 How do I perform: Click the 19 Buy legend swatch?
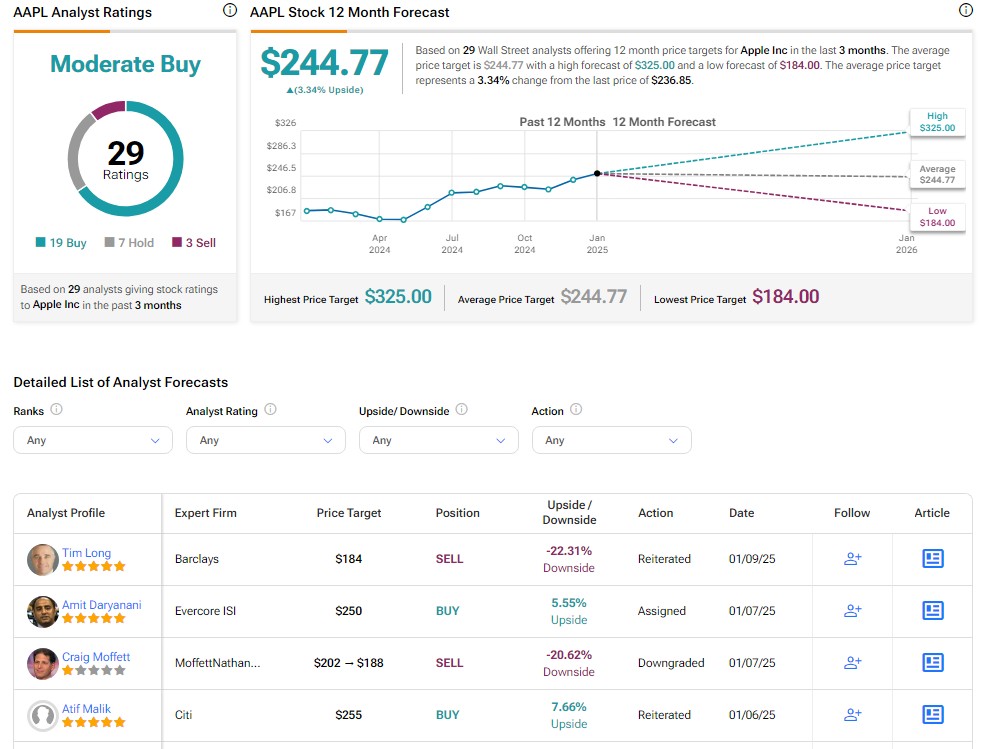[x=41, y=243]
